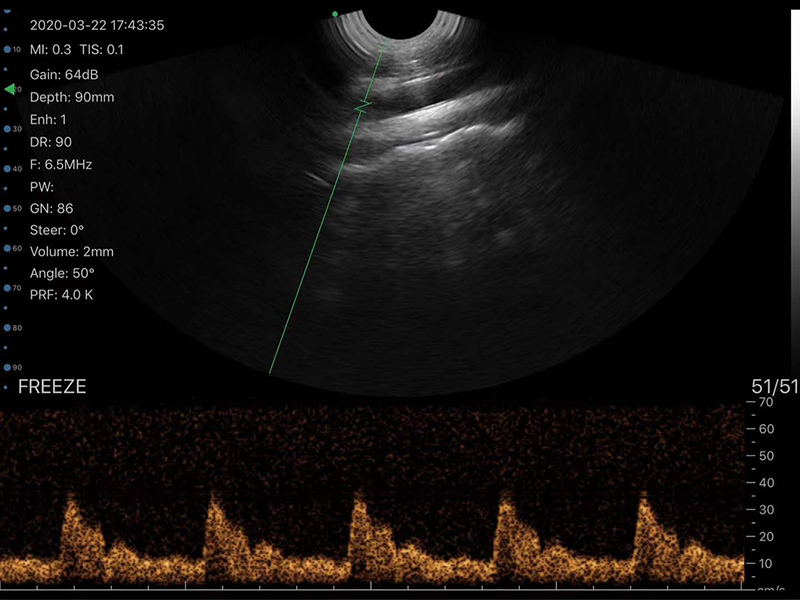Select the F: 6.5MHz frequency setting
800x600 pixels.
pos(61,164)
